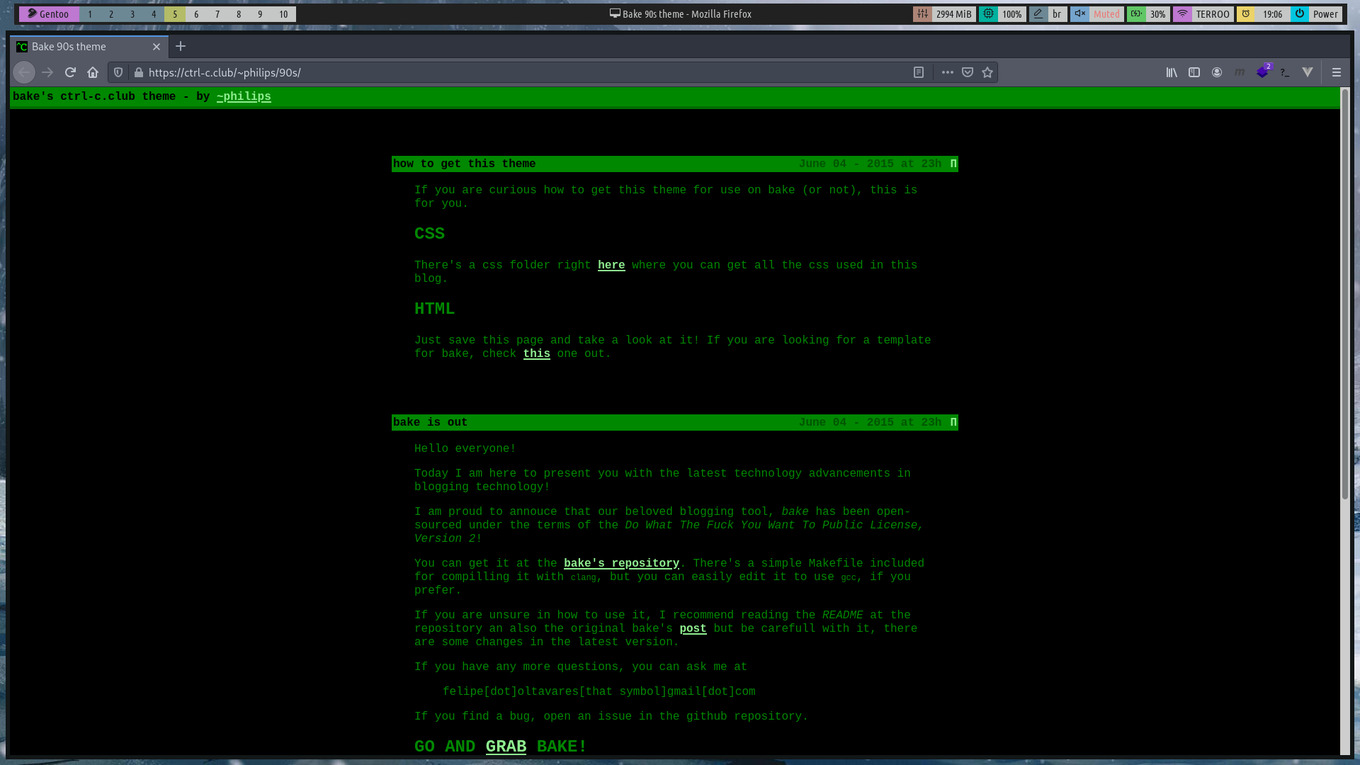This screenshot has width=1360, height=765.
Task: Click the gray 'm' extension icon
Action: pos(1240,72)
